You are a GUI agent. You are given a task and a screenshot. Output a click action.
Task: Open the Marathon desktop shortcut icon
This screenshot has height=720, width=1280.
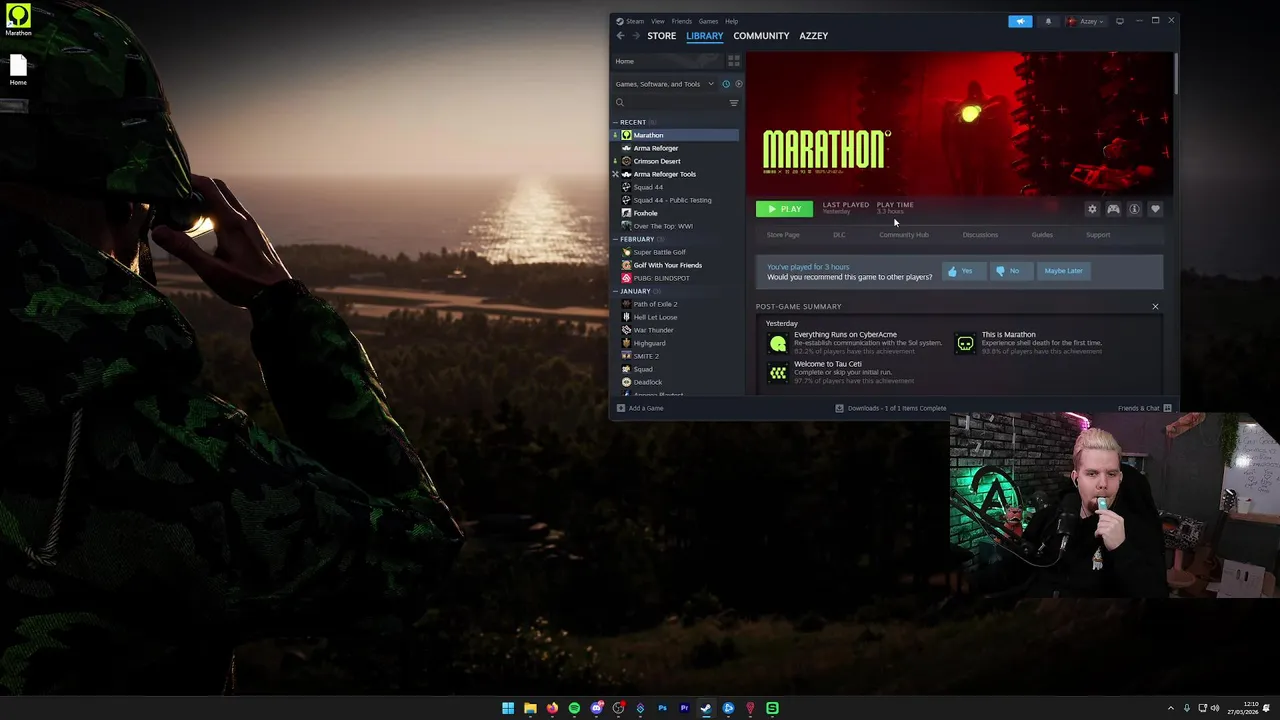(x=18, y=19)
